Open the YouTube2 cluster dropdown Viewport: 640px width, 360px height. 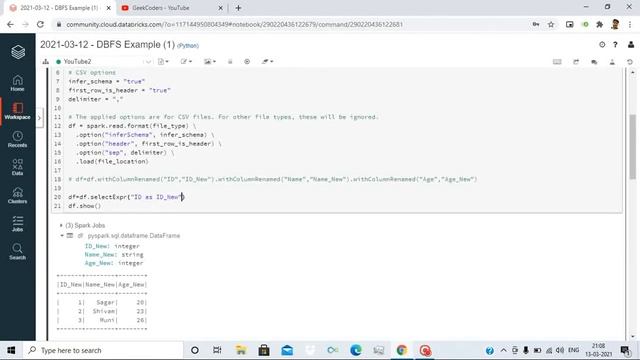104,62
